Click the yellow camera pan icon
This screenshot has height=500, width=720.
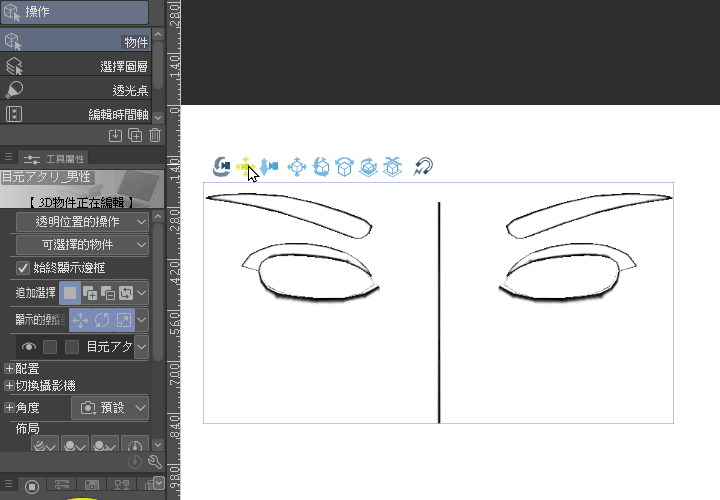pos(245,166)
